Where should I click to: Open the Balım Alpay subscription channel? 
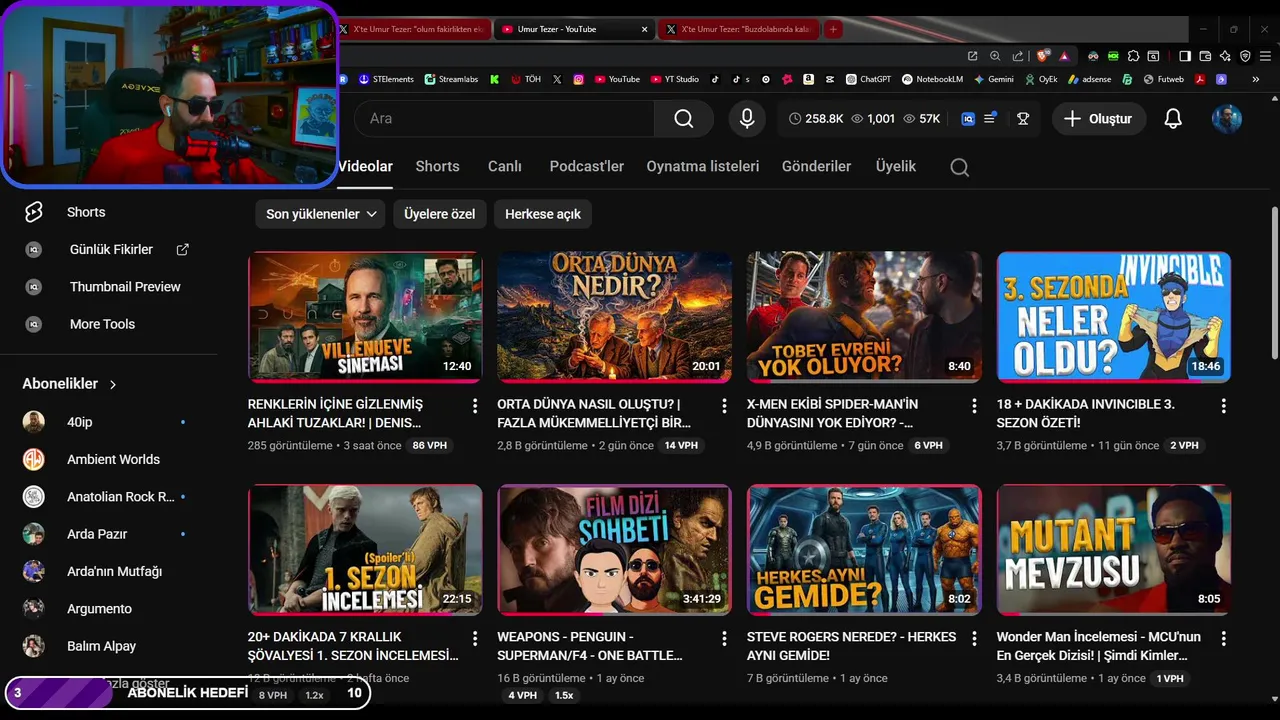(101, 646)
